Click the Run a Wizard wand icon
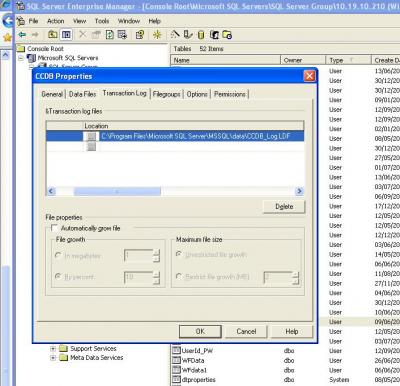The height and width of the screenshot is (386, 400). pyautogui.click(x=175, y=34)
